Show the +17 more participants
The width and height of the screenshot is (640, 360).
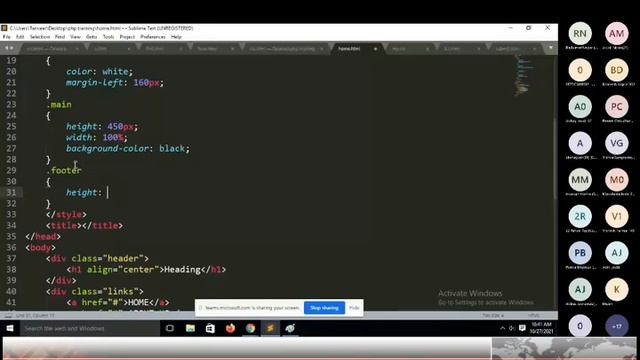[617, 326]
